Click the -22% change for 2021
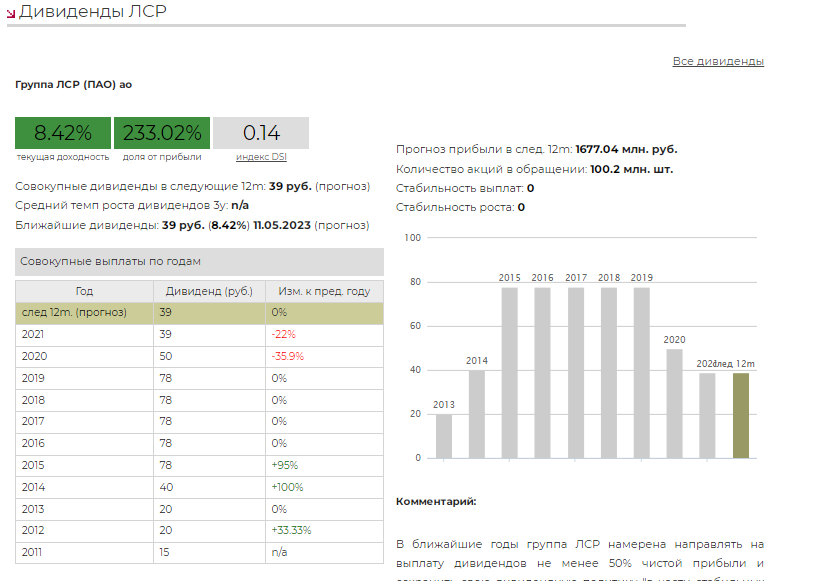The height and width of the screenshot is (581, 823). 283,334
